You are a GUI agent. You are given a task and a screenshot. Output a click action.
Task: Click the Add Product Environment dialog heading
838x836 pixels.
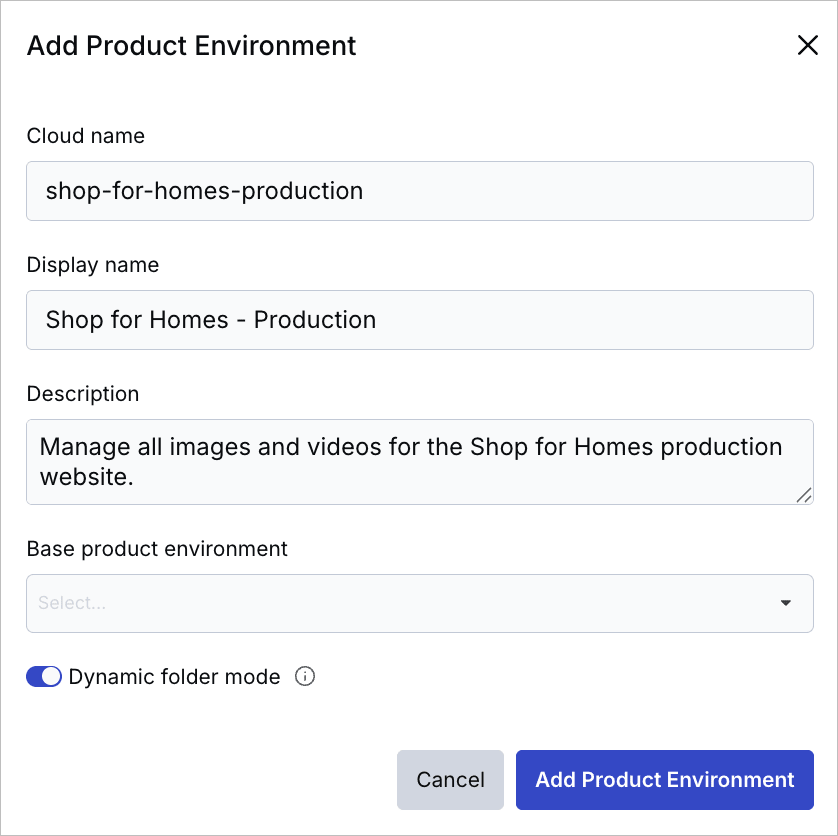click(191, 45)
